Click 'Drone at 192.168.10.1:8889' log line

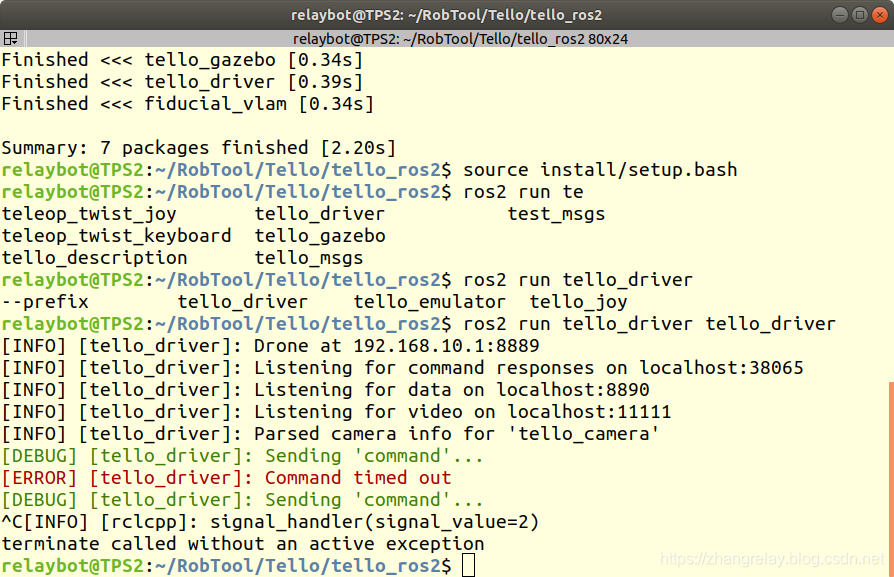point(270,346)
